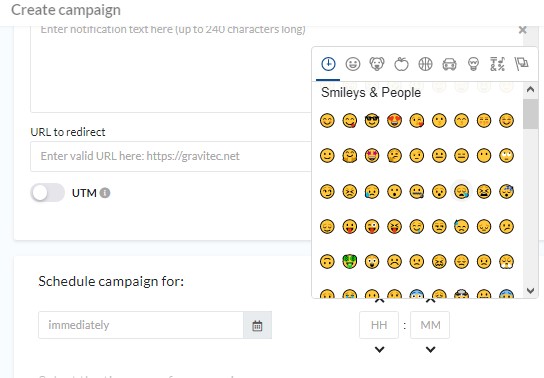Pick the face with steam from nose emoji
The width and height of the screenshot is (544, 378).
point(506,261)
